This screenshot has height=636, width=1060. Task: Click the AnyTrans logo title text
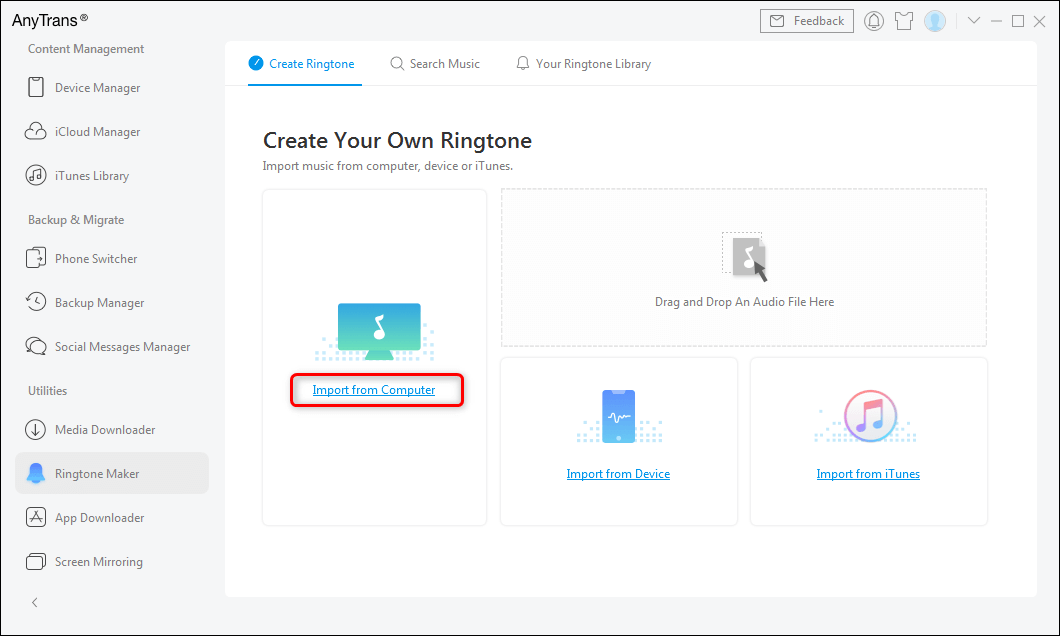coord(50,20)
